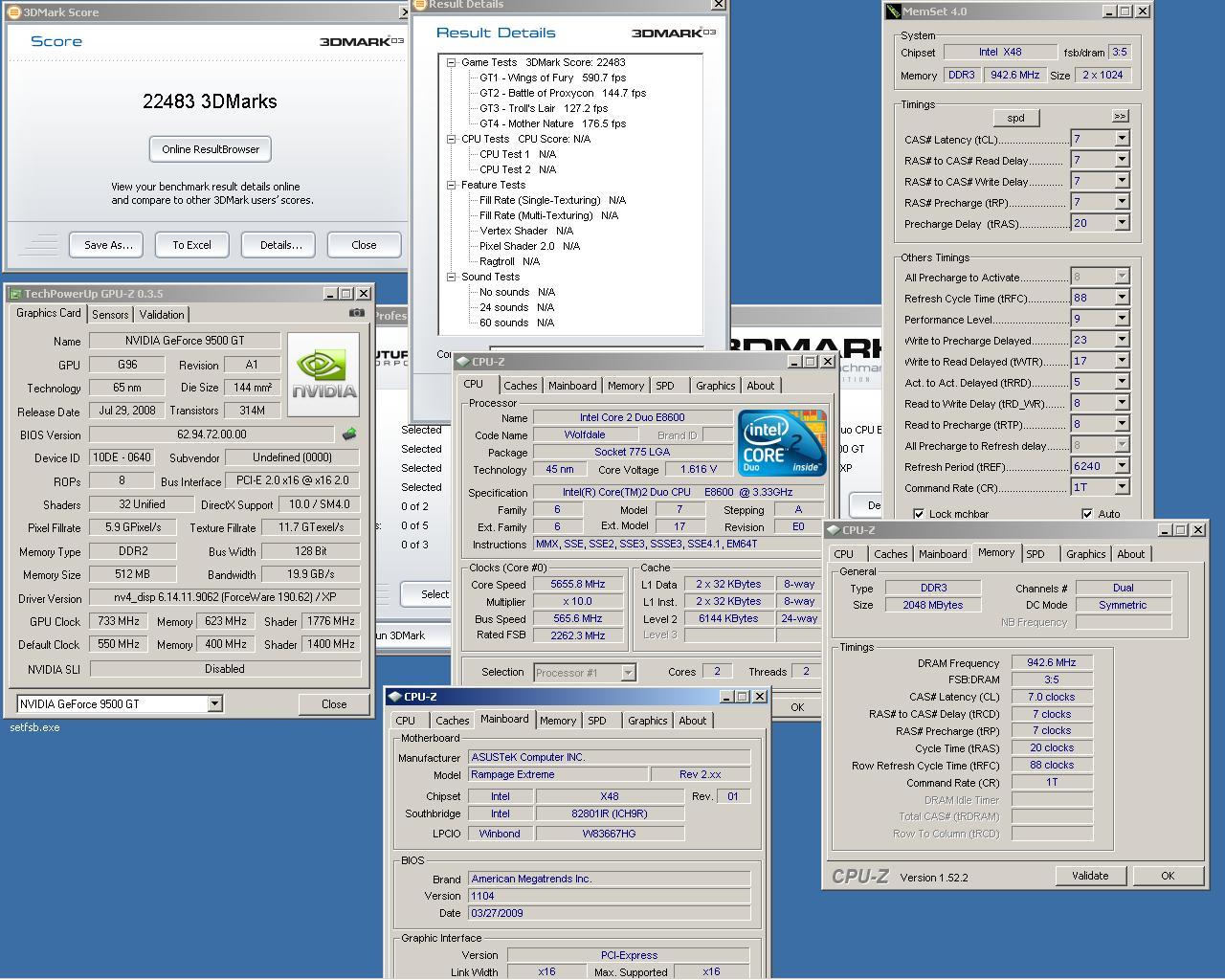This screenshot has height=980, width=1225.
Task: Toggle the Auto checkbox in MemSet
Action: coord(1087,514)
